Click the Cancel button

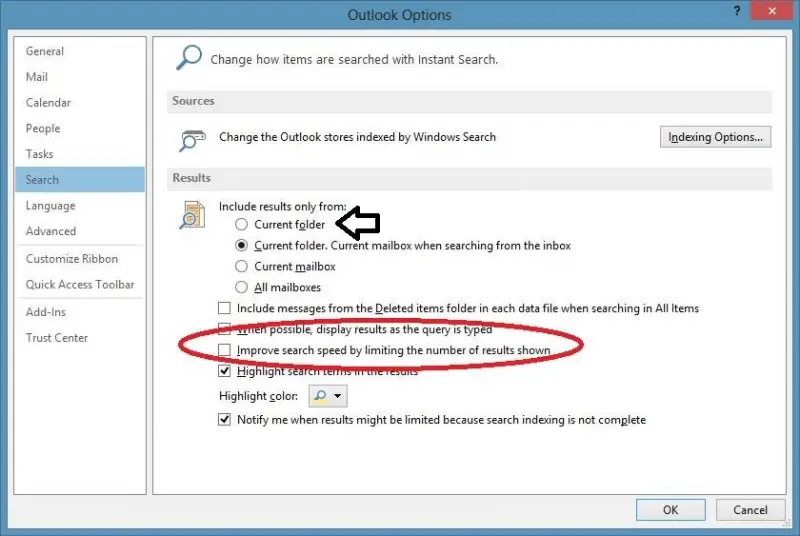point(750,510)
